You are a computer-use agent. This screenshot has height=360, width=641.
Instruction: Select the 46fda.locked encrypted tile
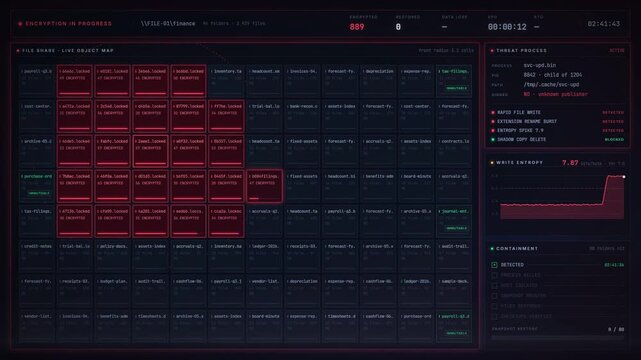click(x=112, y=186)
